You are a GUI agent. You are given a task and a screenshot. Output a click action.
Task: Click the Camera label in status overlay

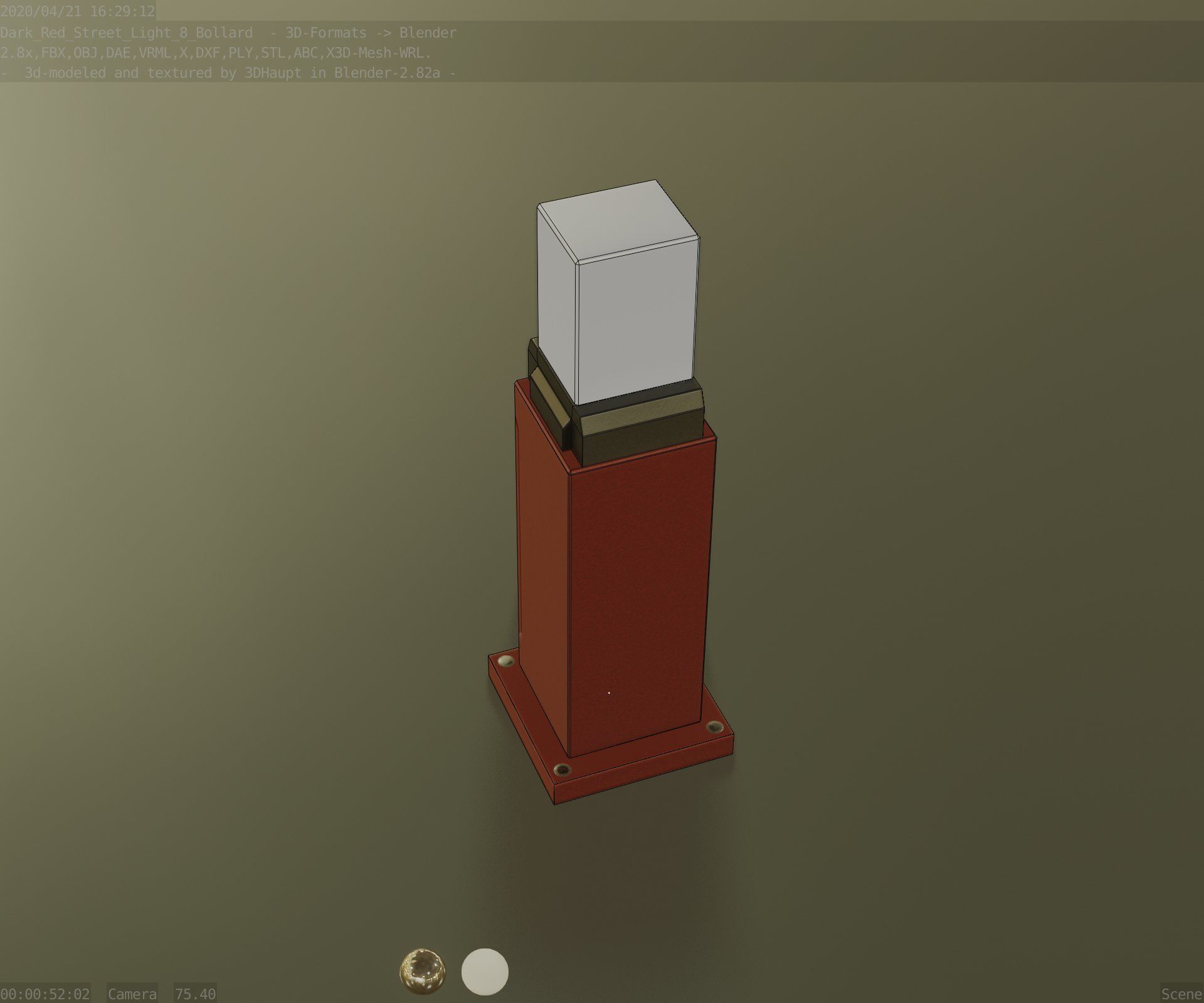(132, 994)
